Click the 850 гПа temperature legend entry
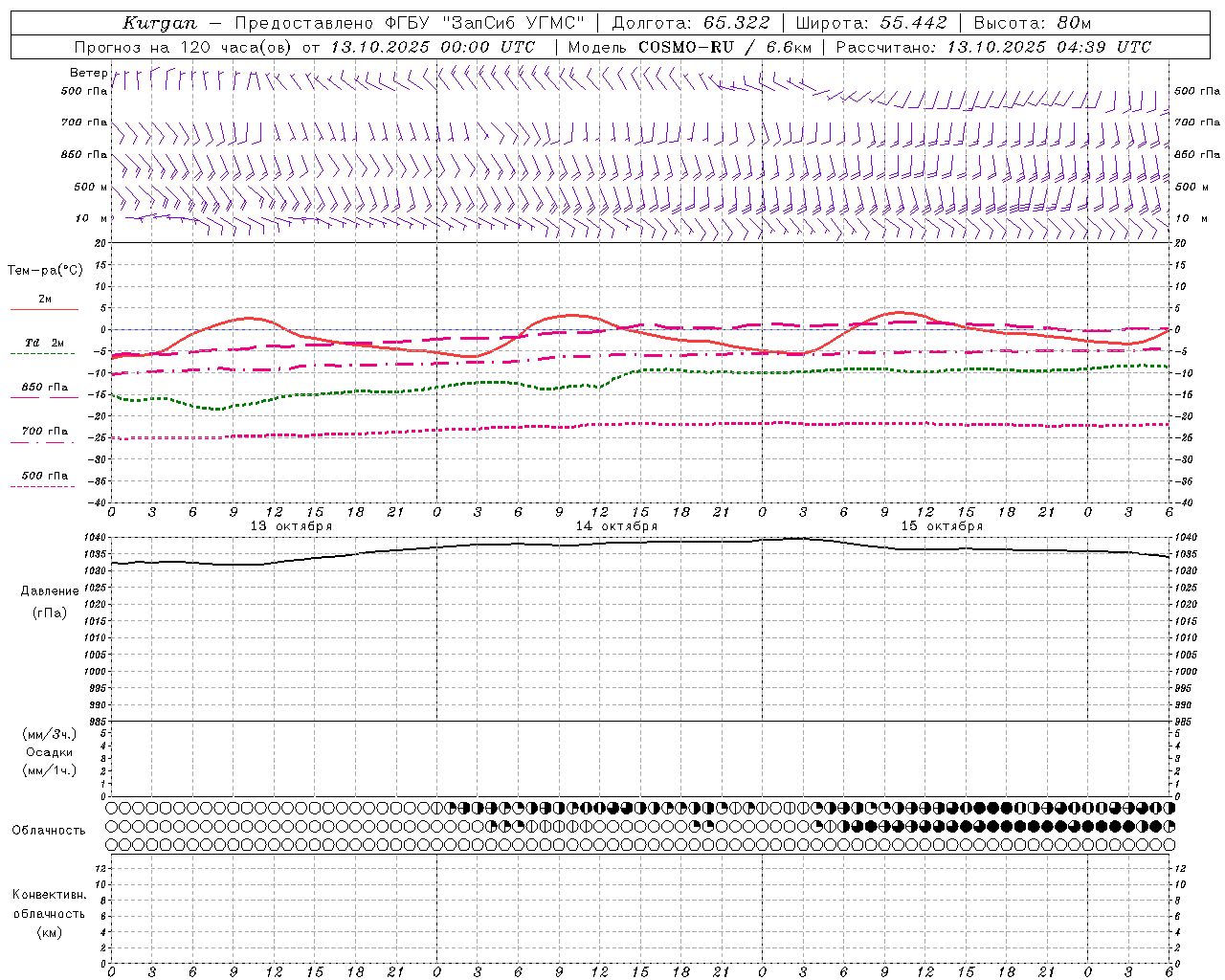 pyautogui.click(x=45, y=388)
